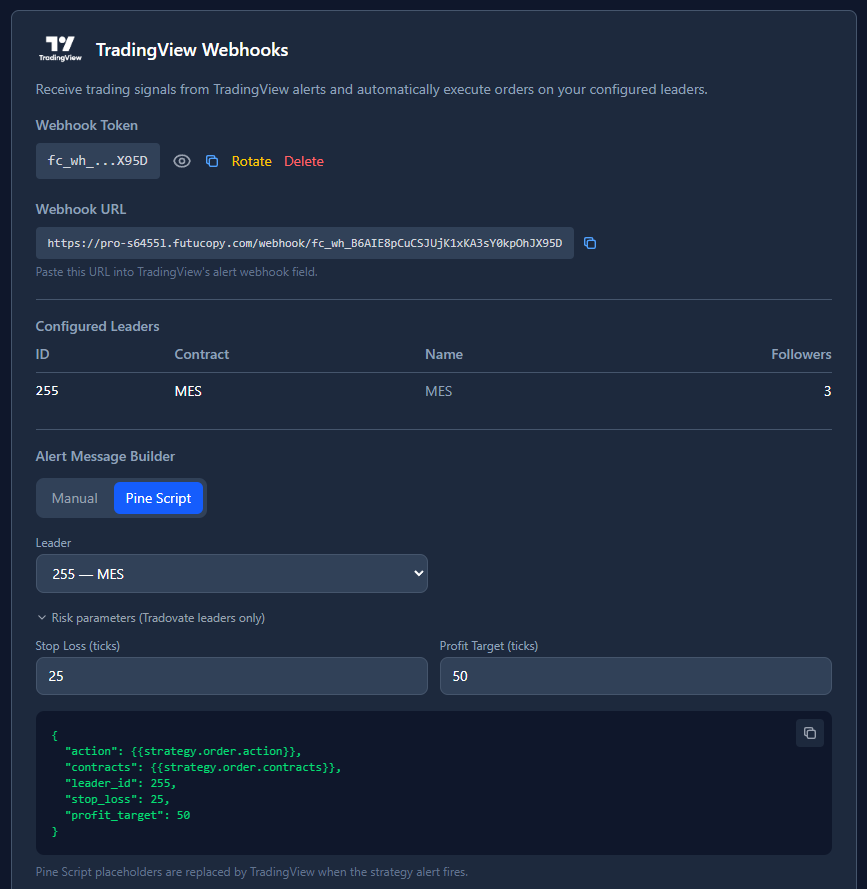Select the Profit Target value of 50
The image size is (867, 889).
(x=635, y=676)
